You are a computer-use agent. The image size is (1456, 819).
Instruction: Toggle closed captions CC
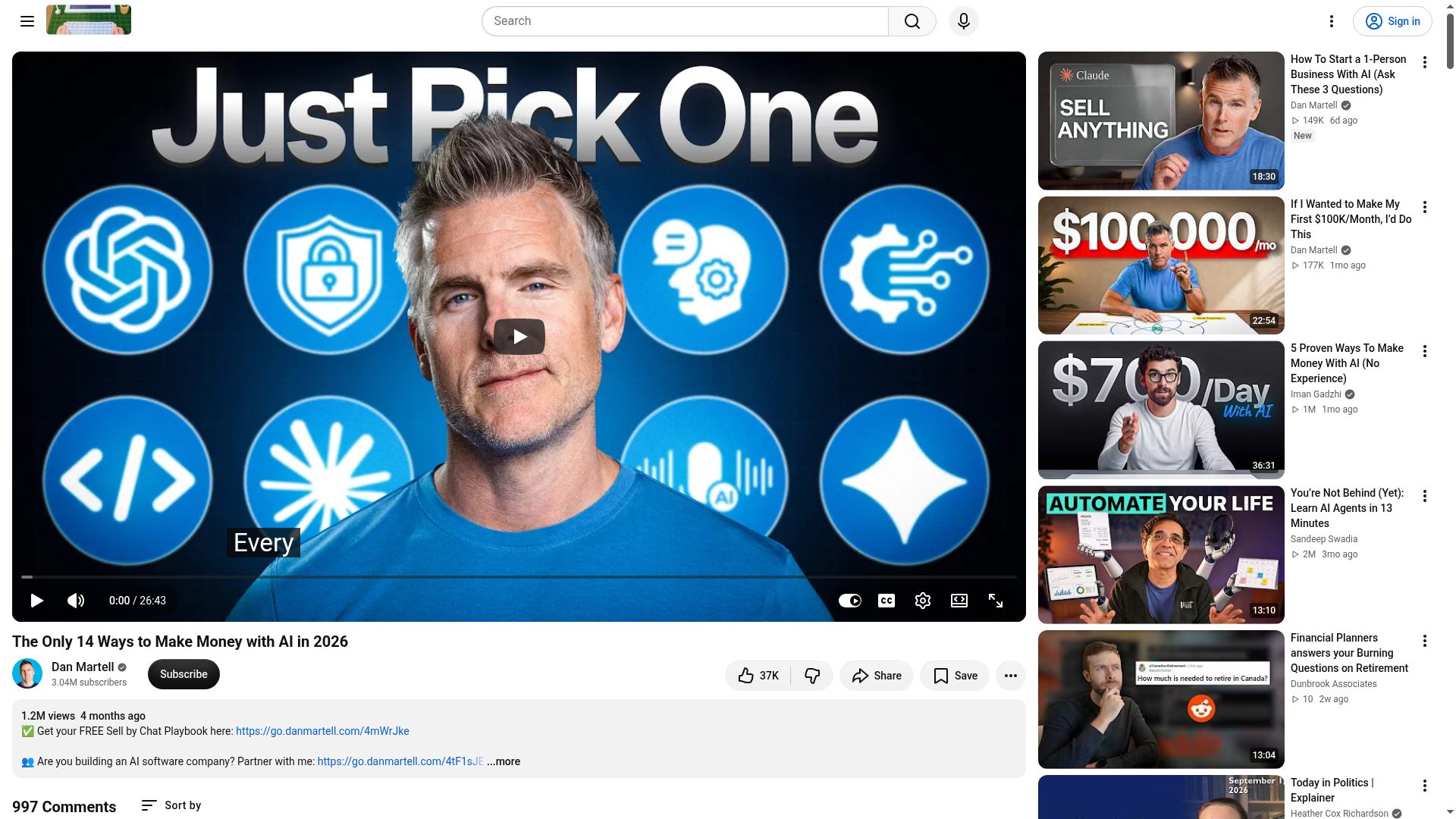click(886, 601)
